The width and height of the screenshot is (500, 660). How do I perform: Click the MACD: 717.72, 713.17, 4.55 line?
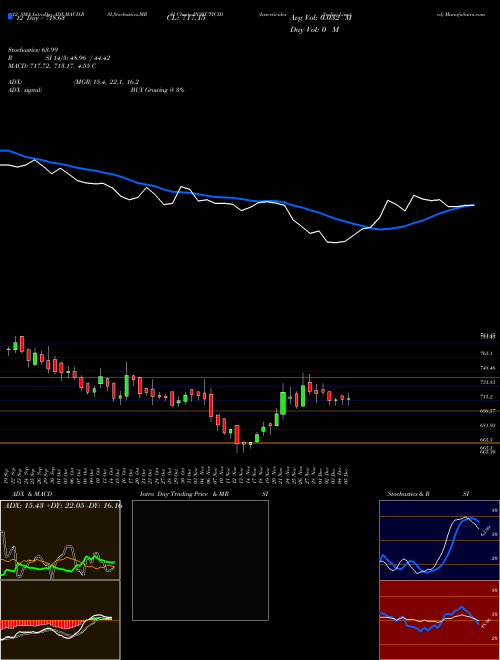point(52,66)
